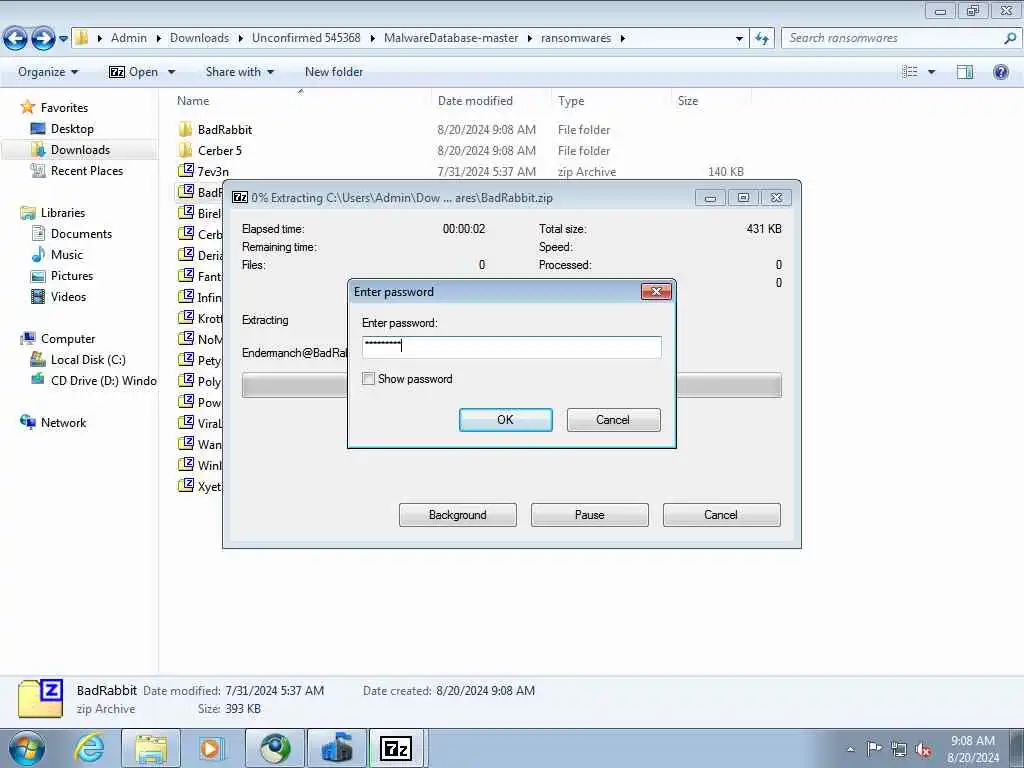Sort by the Name column header
Screen dimensions: 1024x768
[193, 101]
